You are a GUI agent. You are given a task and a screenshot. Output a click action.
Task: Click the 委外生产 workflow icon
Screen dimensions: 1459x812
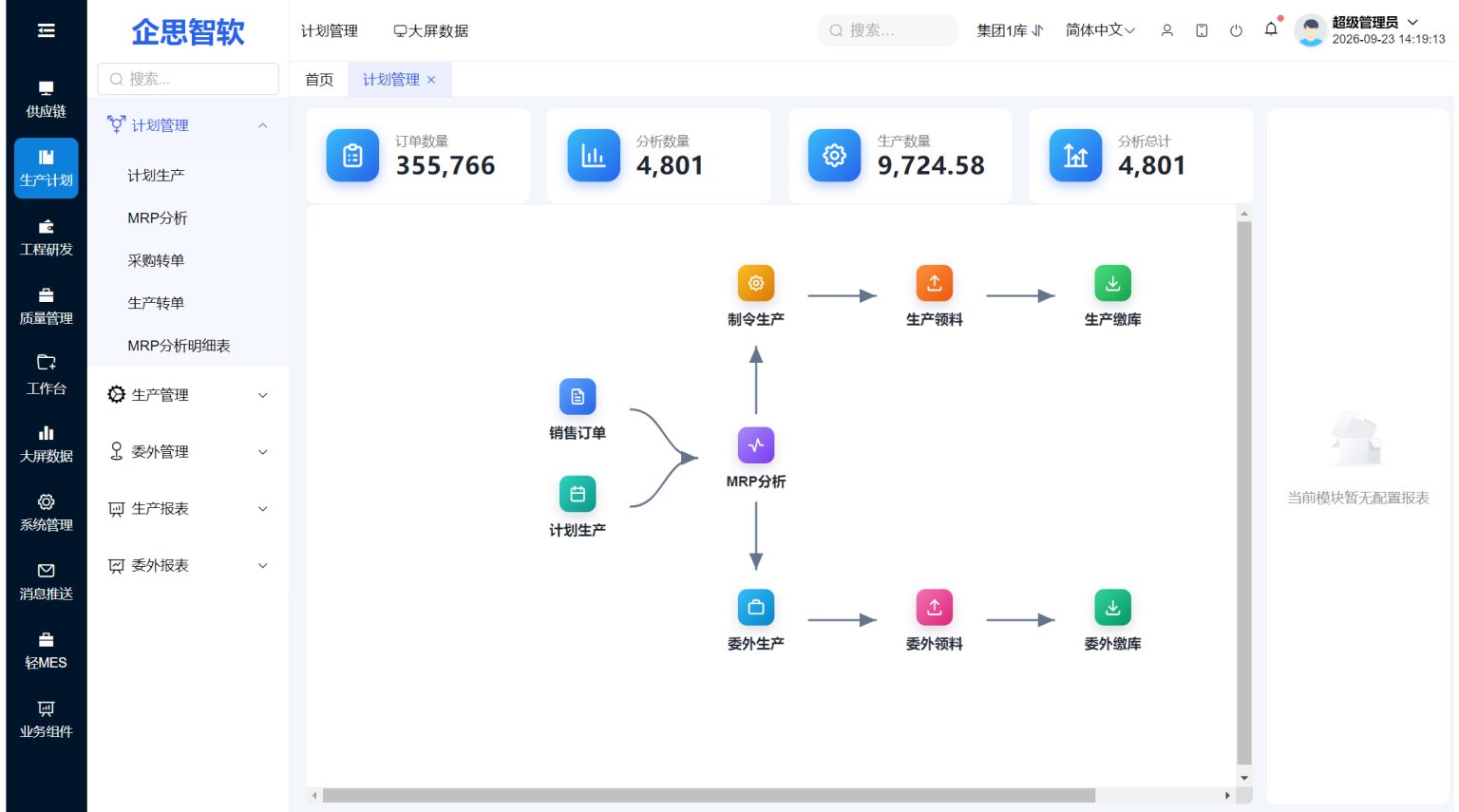(x=756, y=607)
